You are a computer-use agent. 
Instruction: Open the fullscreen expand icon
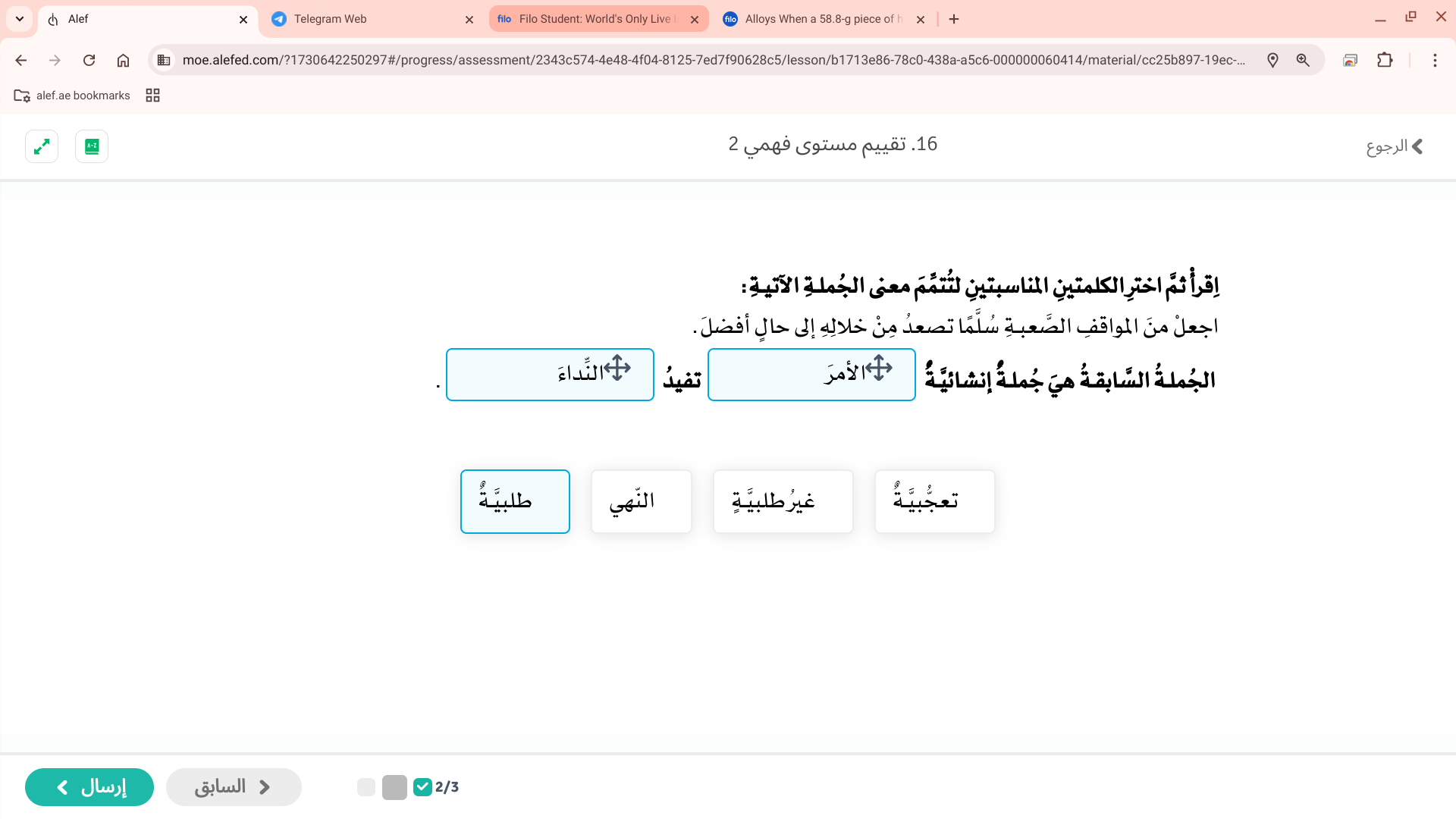[x=42, y=146]
